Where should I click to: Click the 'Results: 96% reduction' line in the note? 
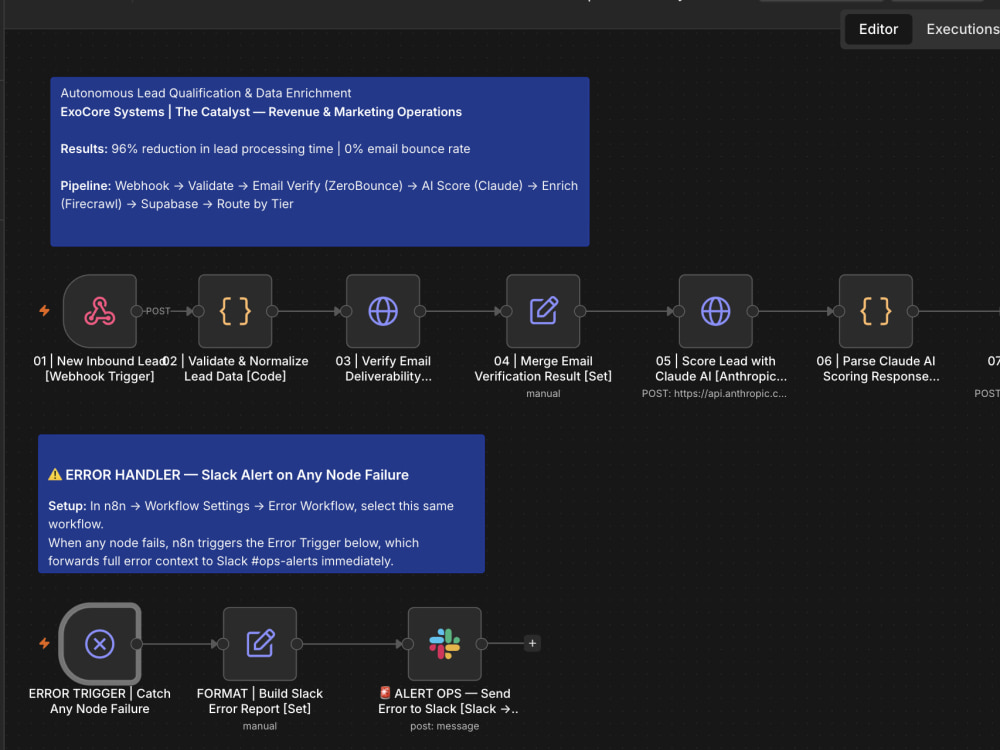pyautogui.click(x=265, y=149)
